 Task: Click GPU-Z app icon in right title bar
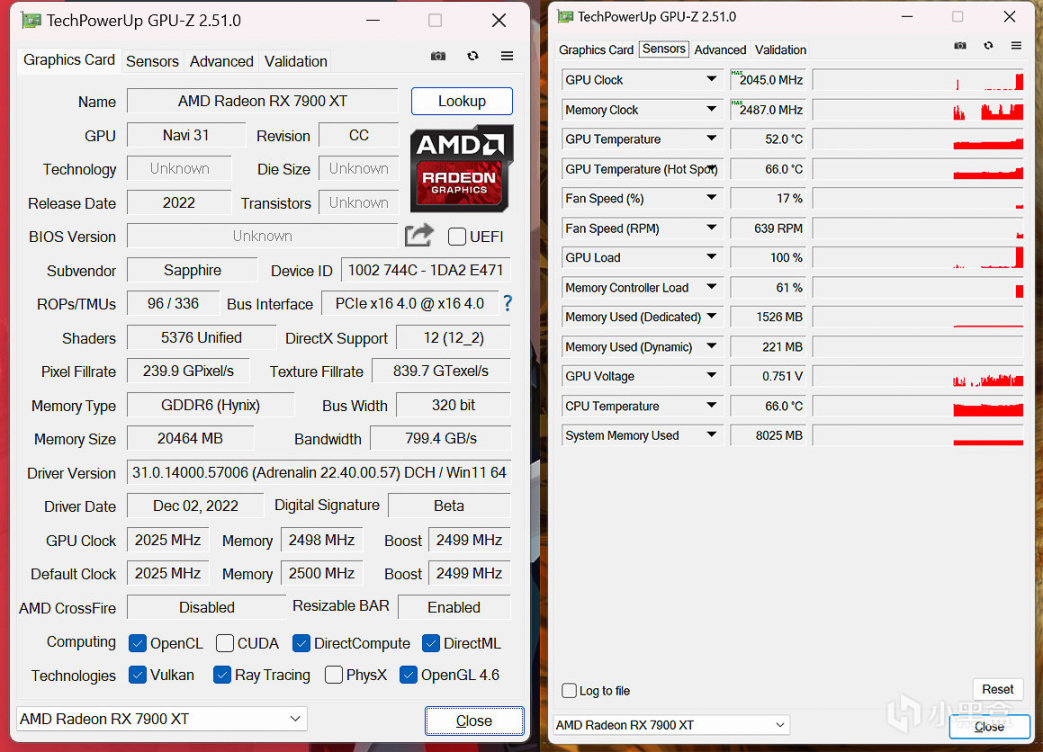click(x=565, y=17)
